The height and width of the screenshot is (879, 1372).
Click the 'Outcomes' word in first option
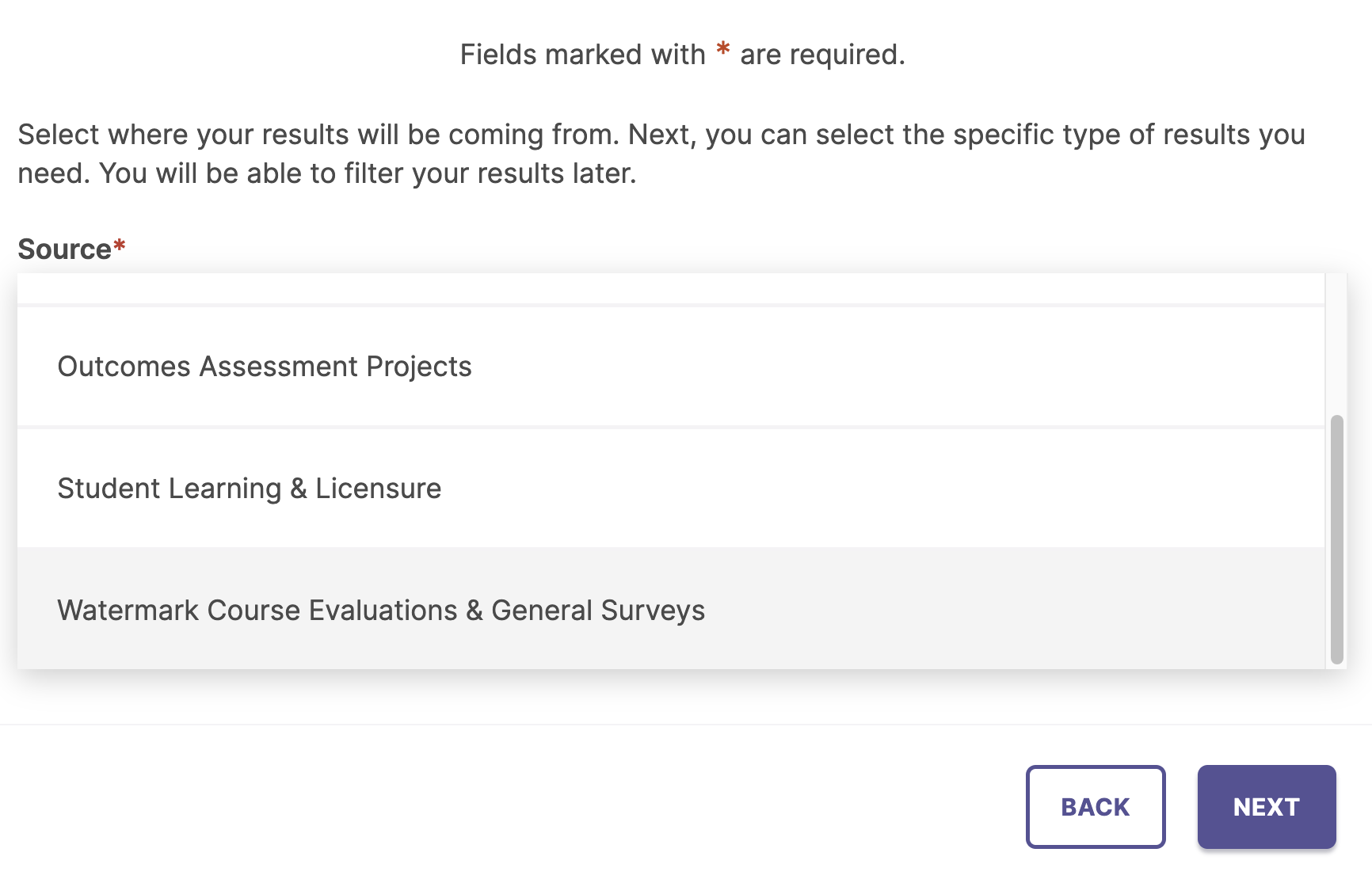tap(124, 367)
